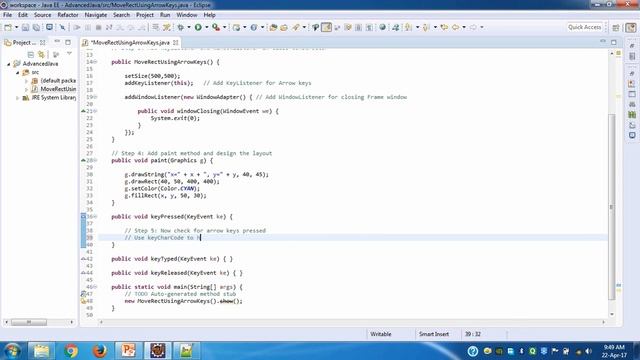
Task: Click the Debug bug icon
Action: [x=180, y=27]
